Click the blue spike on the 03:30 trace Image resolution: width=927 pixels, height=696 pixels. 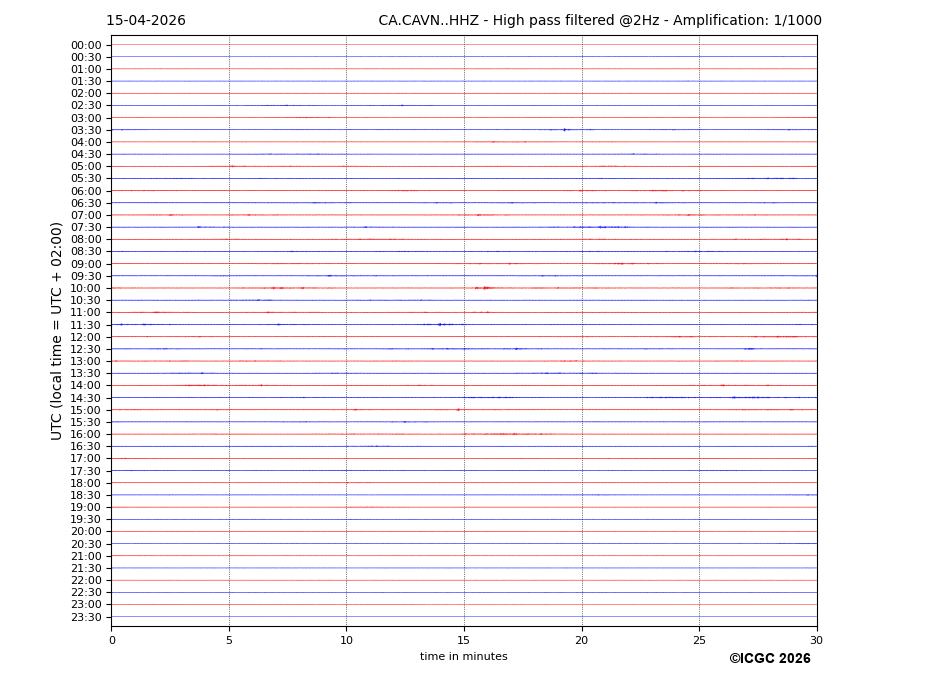point(564,130)
